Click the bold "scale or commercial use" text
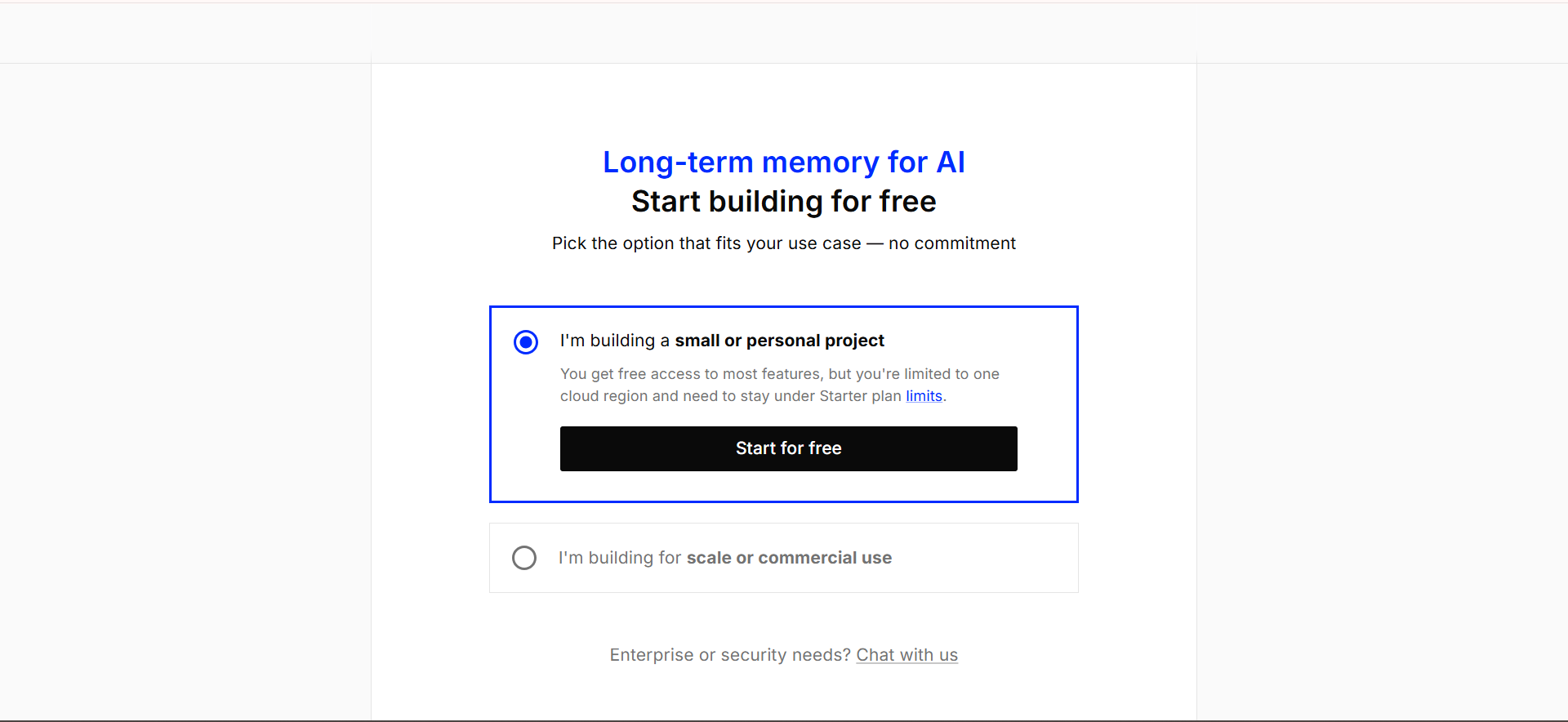Image resolution: width=1568 pixels, height=722 pixels. [x=789, y=558]
